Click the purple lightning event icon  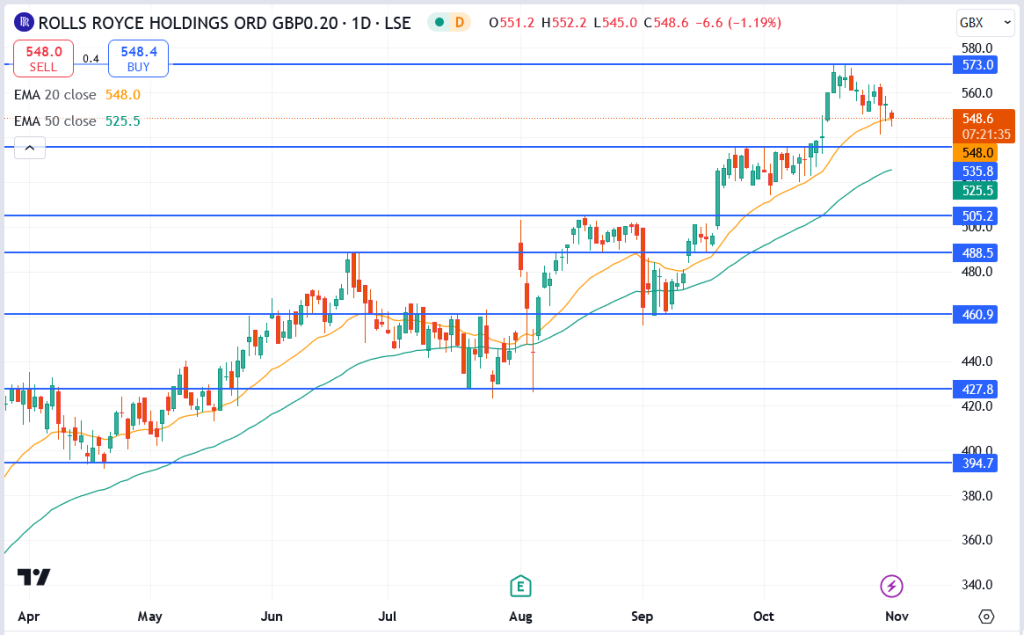click(891, 586)
